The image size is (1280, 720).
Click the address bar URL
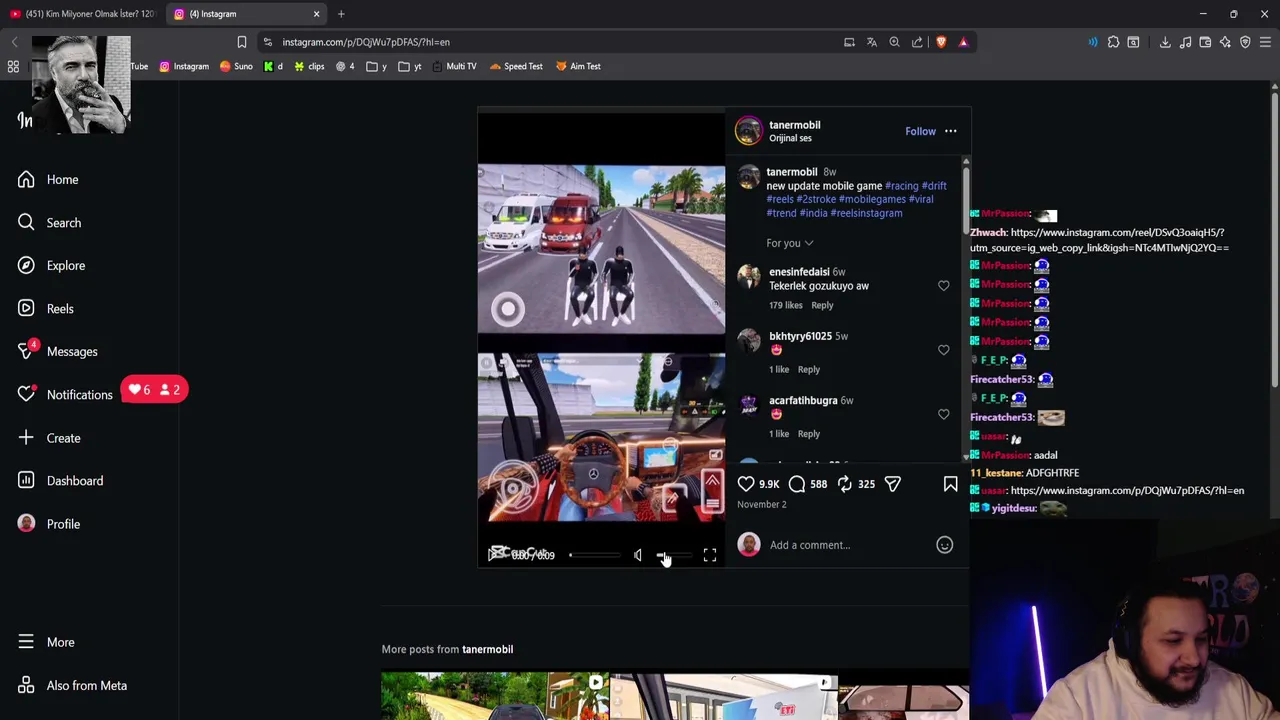[366, 42]
